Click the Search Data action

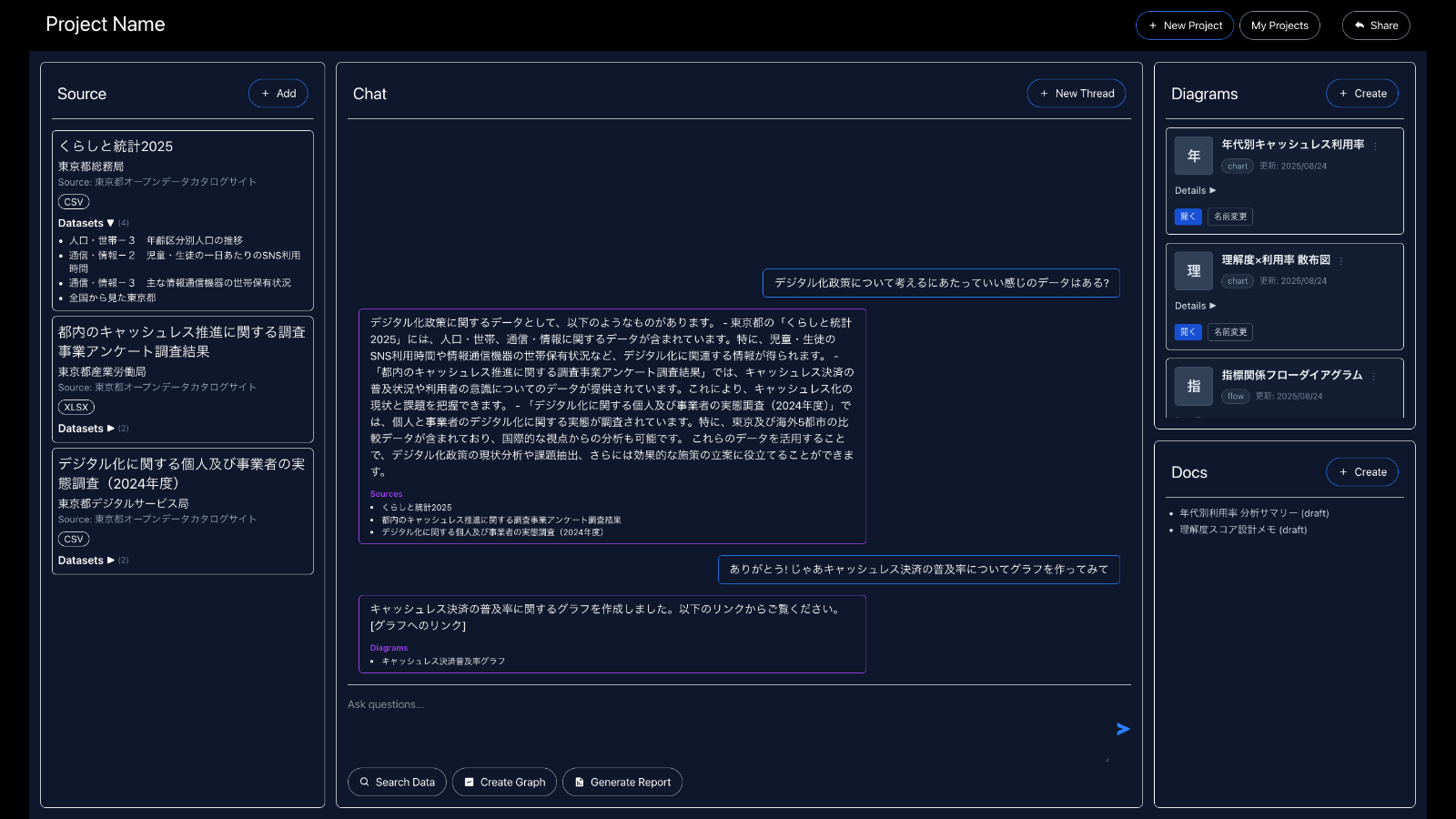(x=397, y=782)
